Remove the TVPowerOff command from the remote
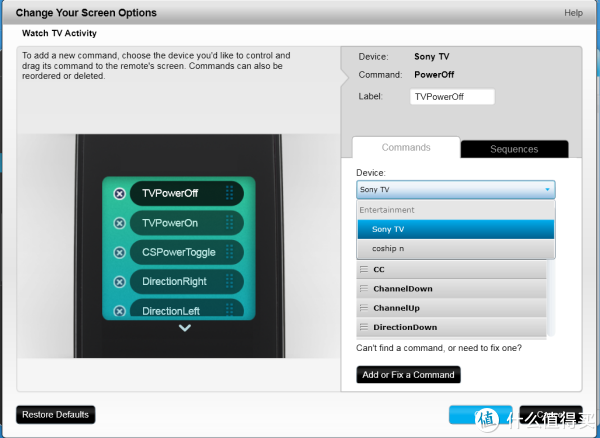This screenshot has height=438, width=600. [x=120, y=193]
